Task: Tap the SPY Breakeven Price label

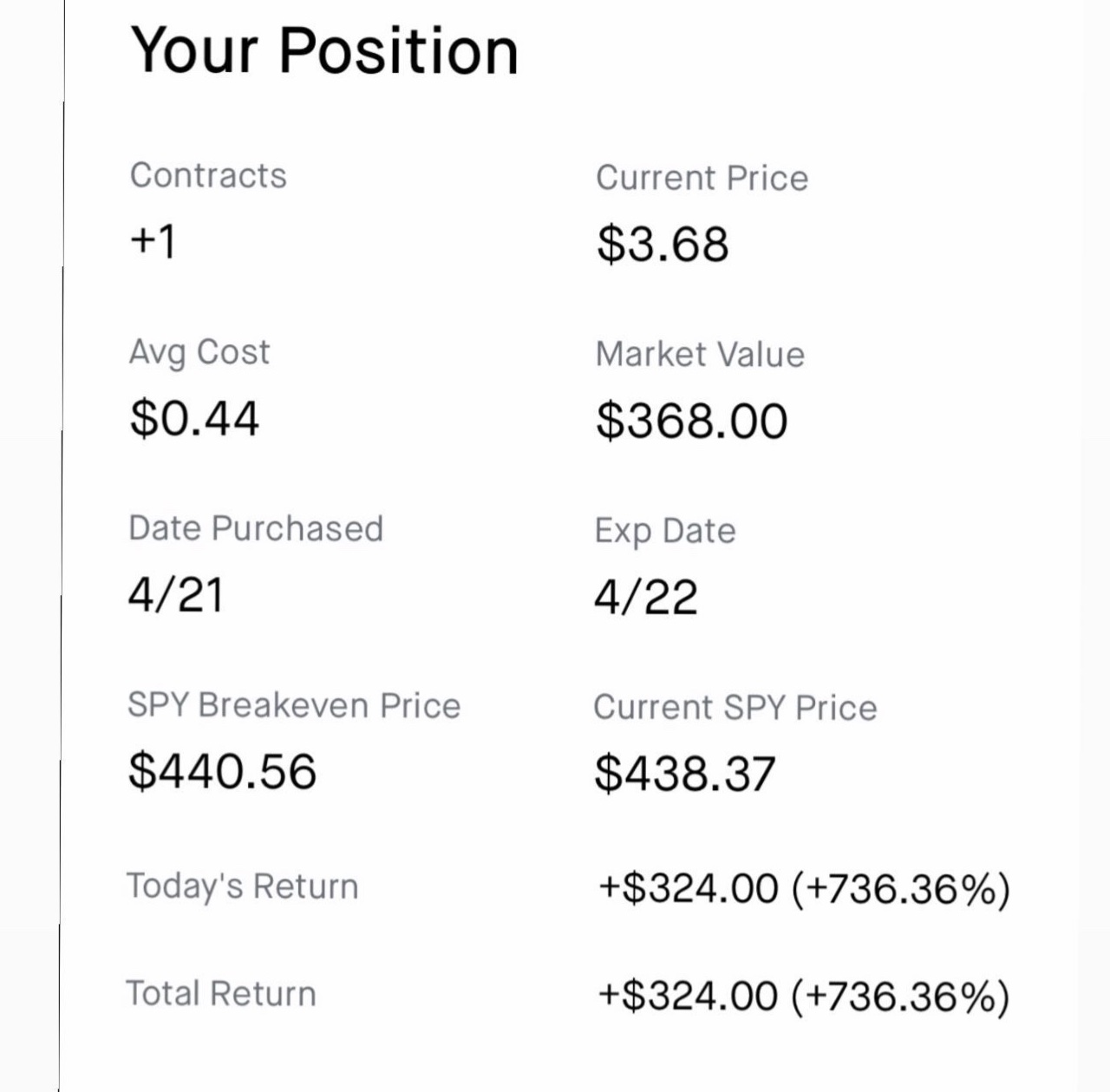Action: pos(294,705)
